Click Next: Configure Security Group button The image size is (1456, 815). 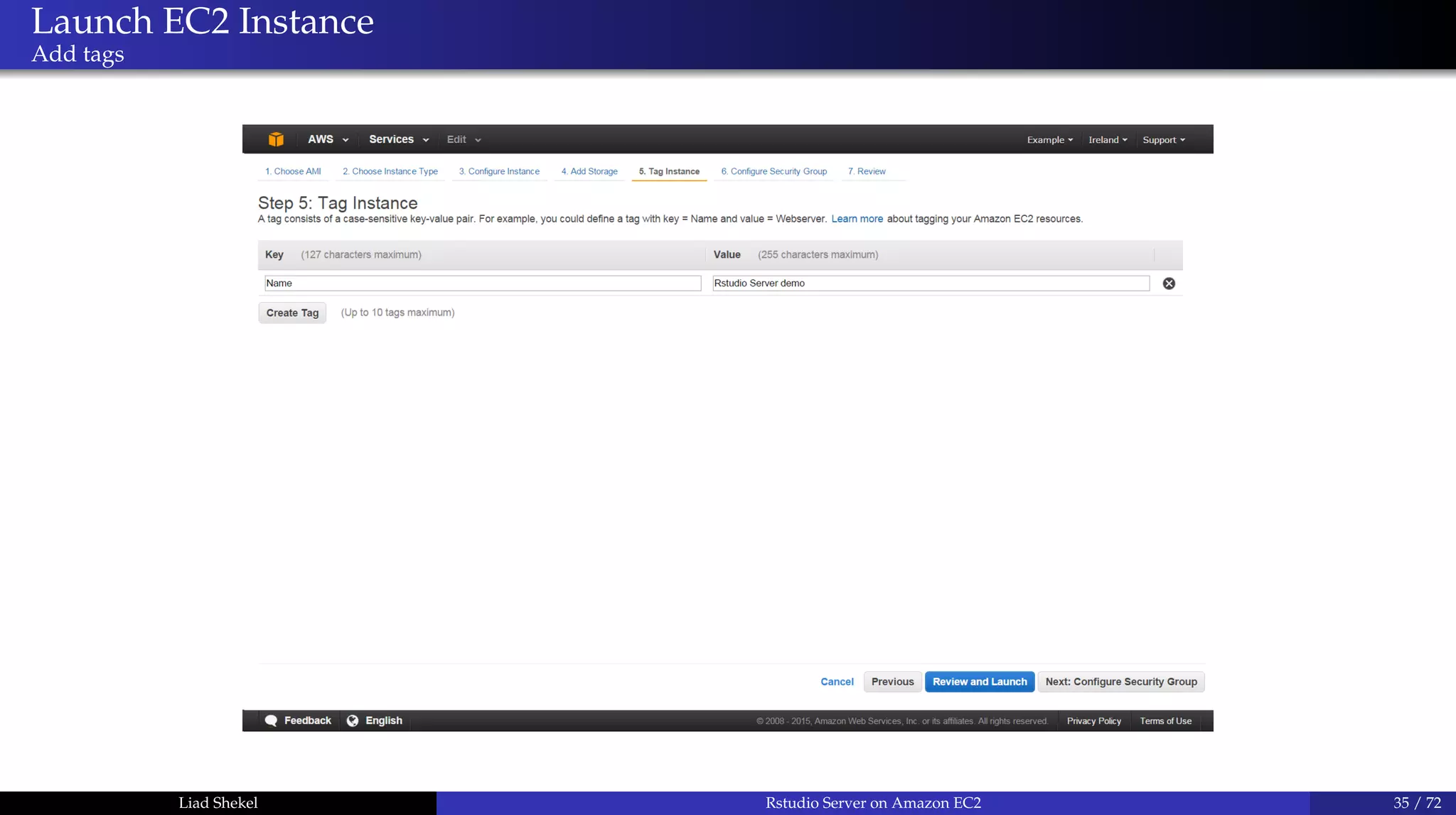tap(1121, 681)
